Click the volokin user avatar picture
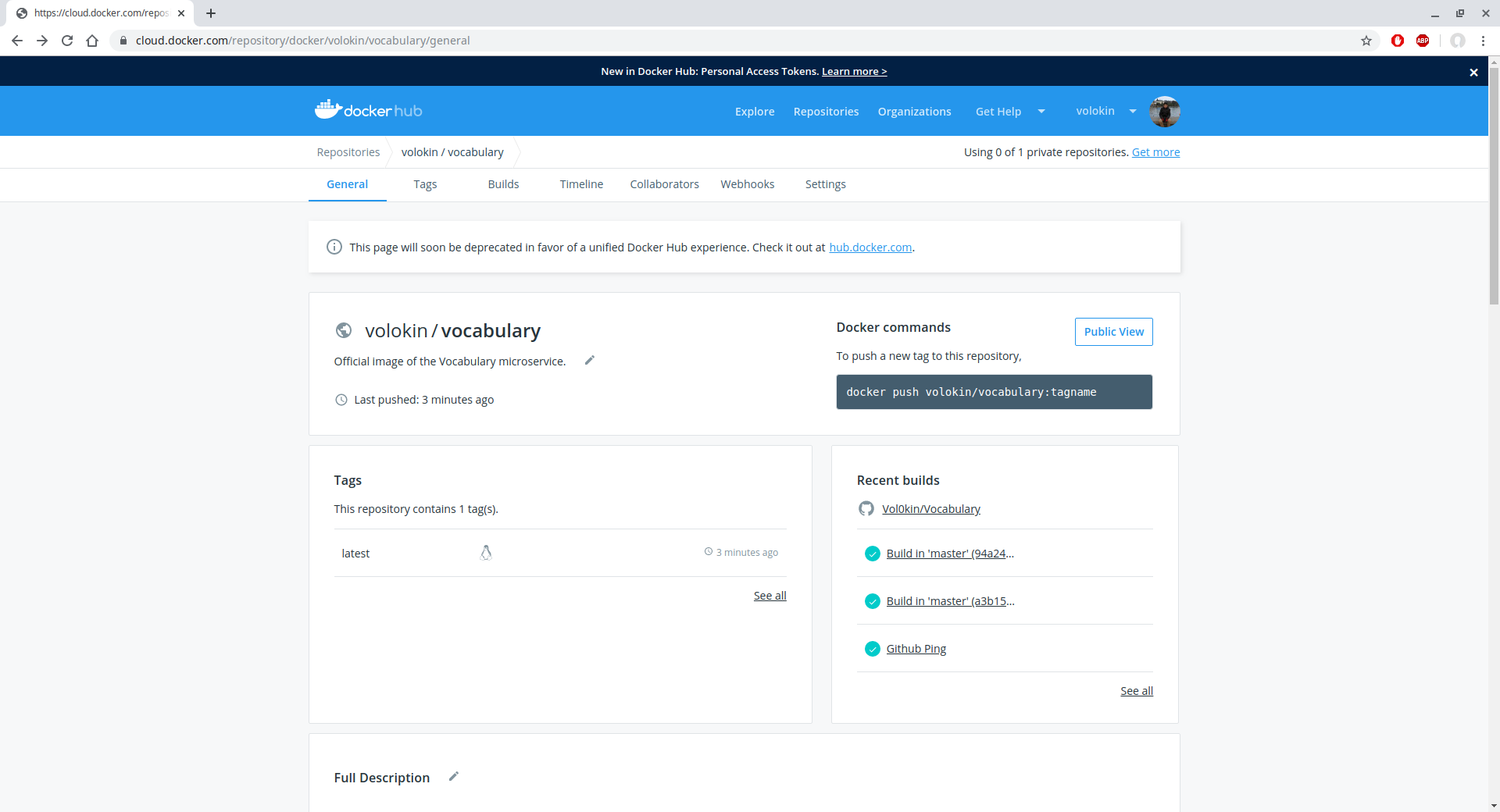Screen dimensions: 1500x812 [x=1164, y=111]
